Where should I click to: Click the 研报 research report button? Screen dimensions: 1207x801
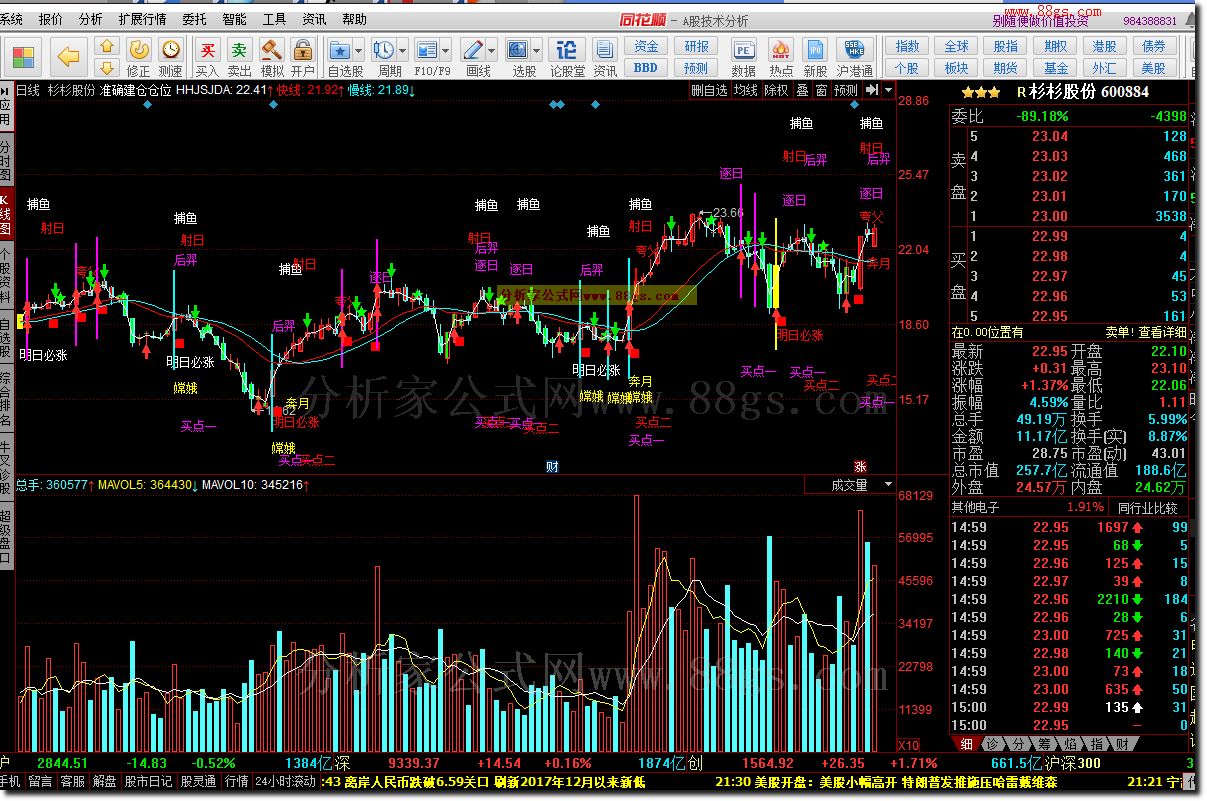pyautogui.click(x=697, y=46)
